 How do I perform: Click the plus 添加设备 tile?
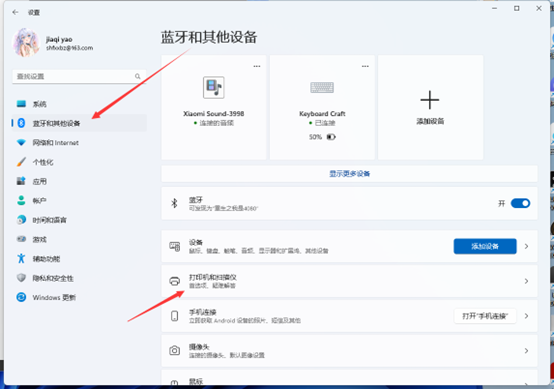(x=430, y=107)
